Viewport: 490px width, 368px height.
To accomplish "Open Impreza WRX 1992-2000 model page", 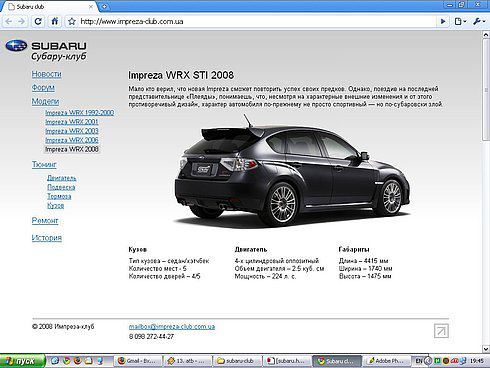I will coord(80,113).
